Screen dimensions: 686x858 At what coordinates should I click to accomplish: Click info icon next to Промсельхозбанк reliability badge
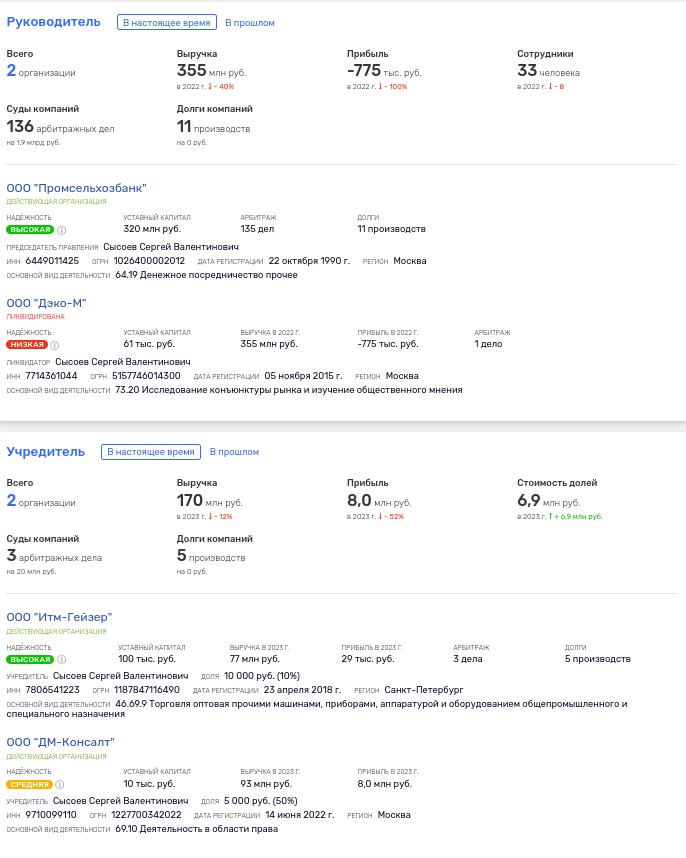click(x=62, y=230)
